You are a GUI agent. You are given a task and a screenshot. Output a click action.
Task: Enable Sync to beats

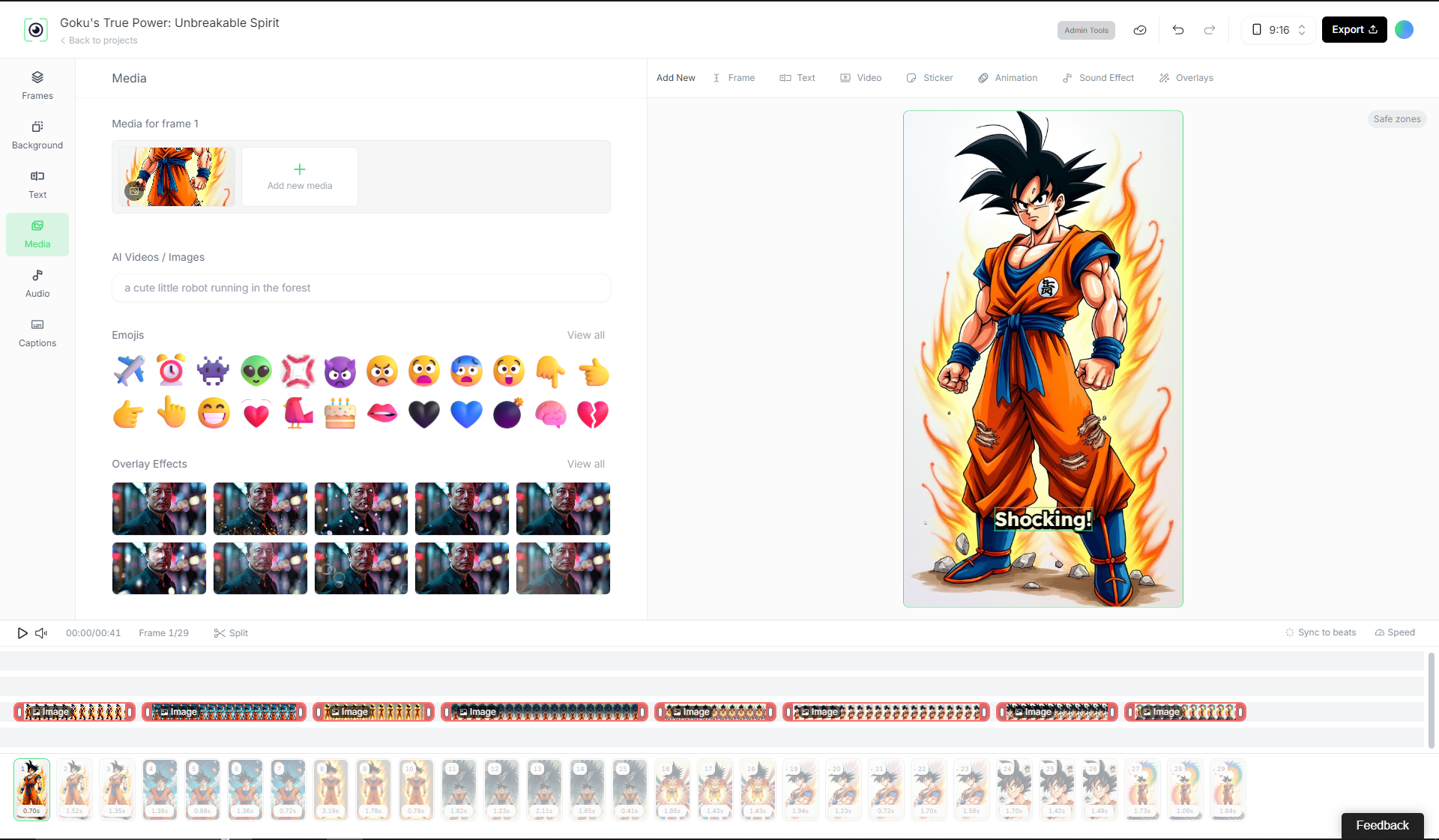tap(1321, 632)
